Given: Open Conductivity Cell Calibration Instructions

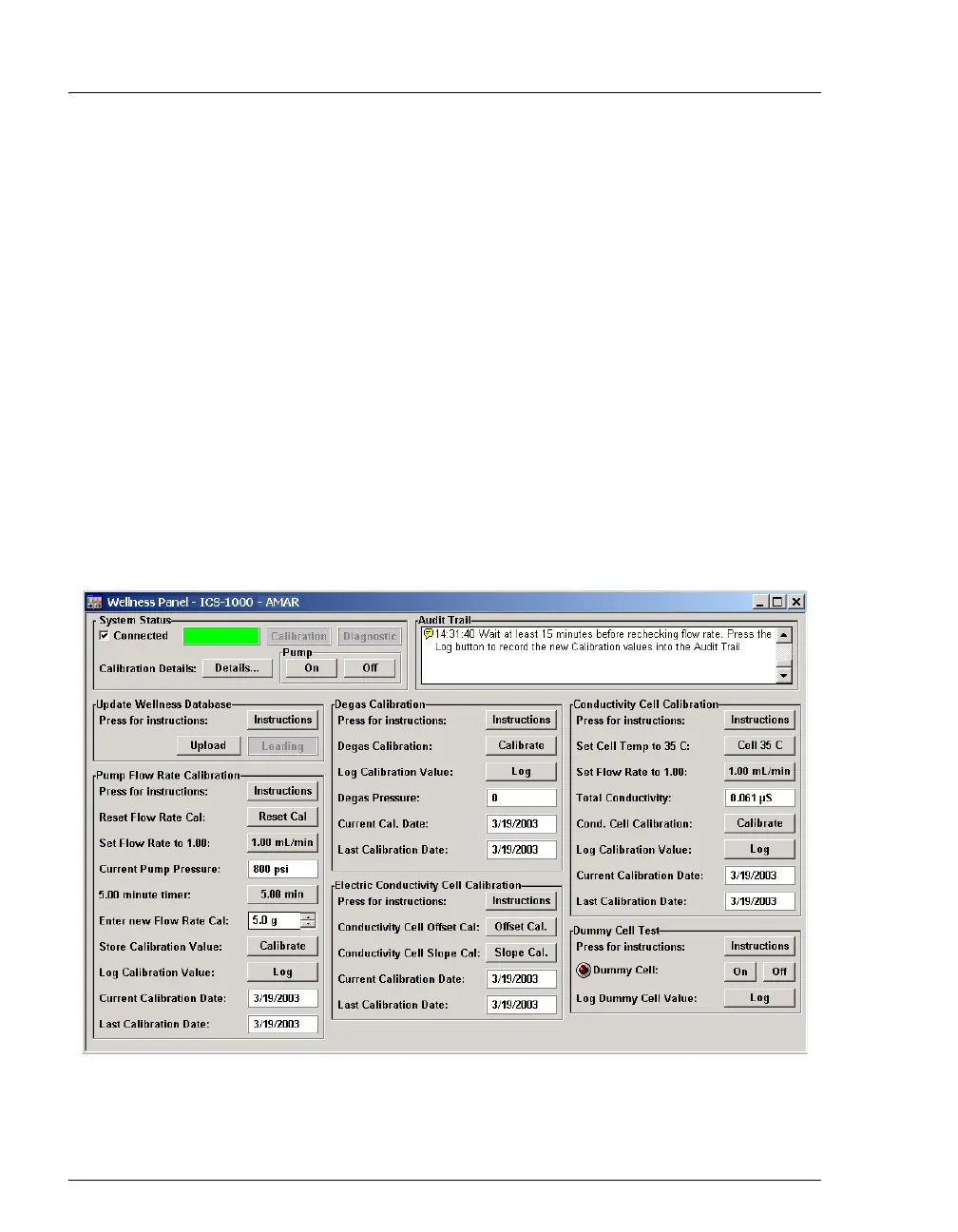Looking at the screenshot, I should 759,721.
